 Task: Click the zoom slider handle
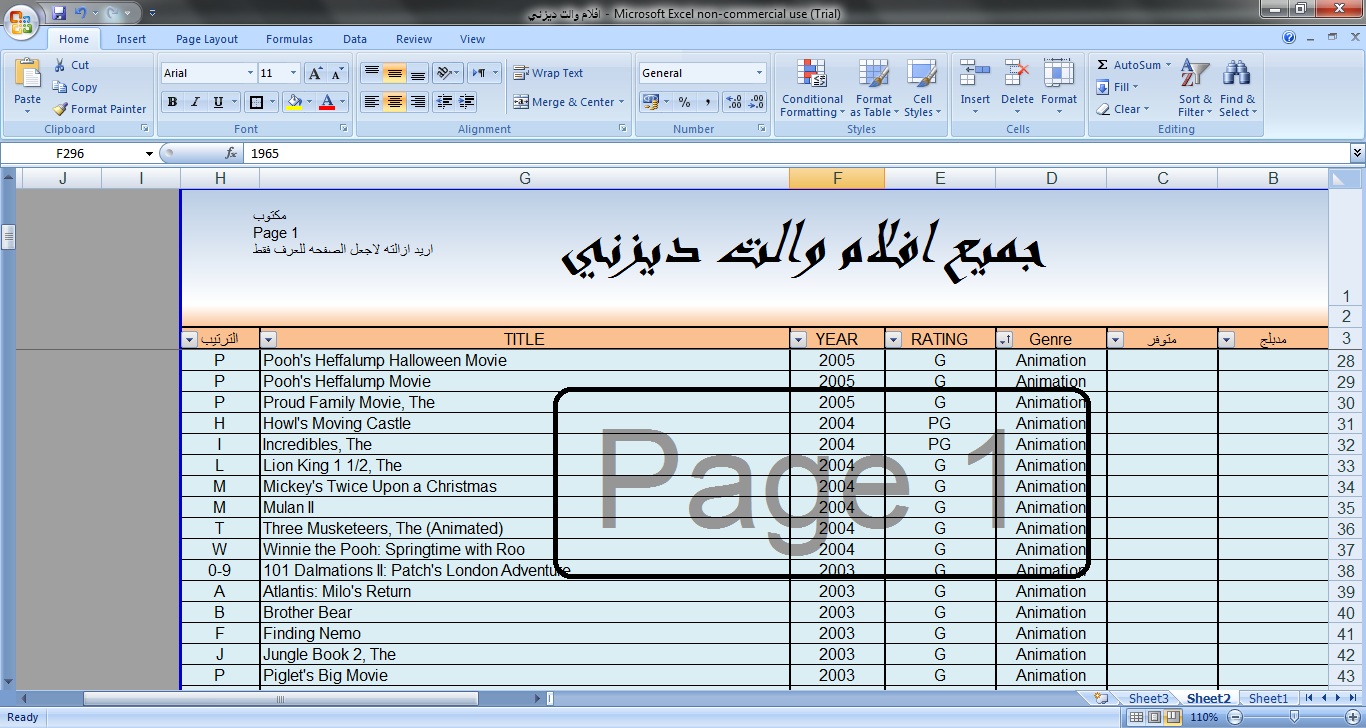coord(1294,717)
